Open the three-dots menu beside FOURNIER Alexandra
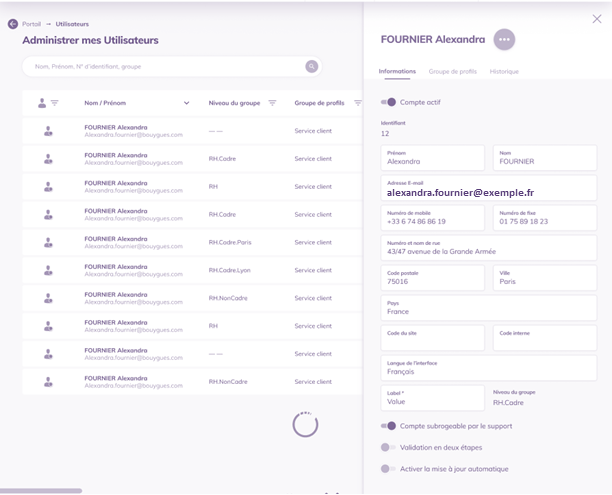This screenshot has height=495, width=612. [x=504, y=39]
